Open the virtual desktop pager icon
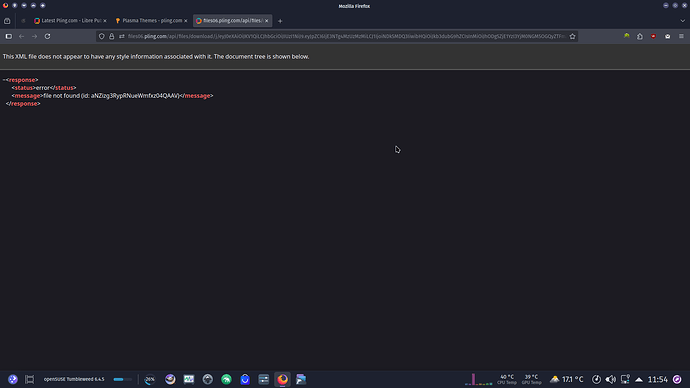Image resolution: width=690 pixels, height=388 pixels. [x=29, y=379]
